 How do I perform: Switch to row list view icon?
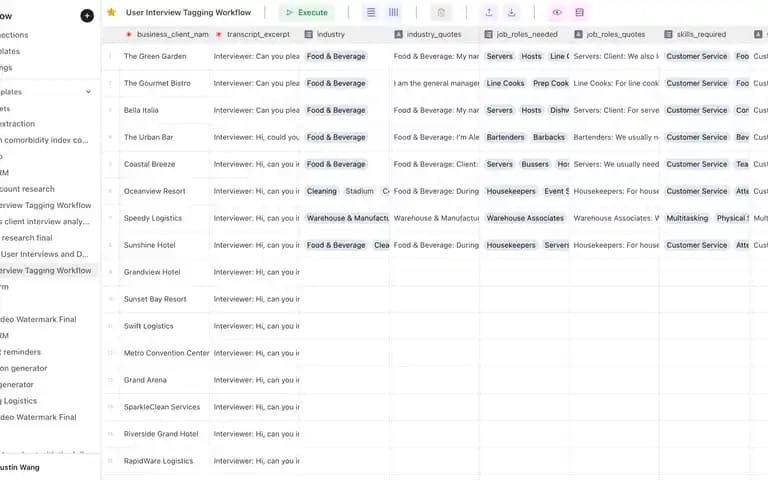(371, 12)
